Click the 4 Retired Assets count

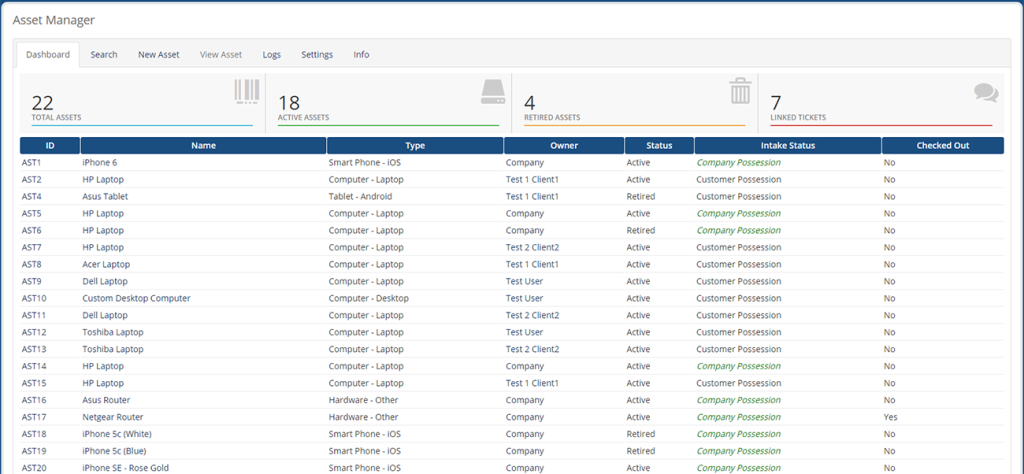(x=530, y=103)
